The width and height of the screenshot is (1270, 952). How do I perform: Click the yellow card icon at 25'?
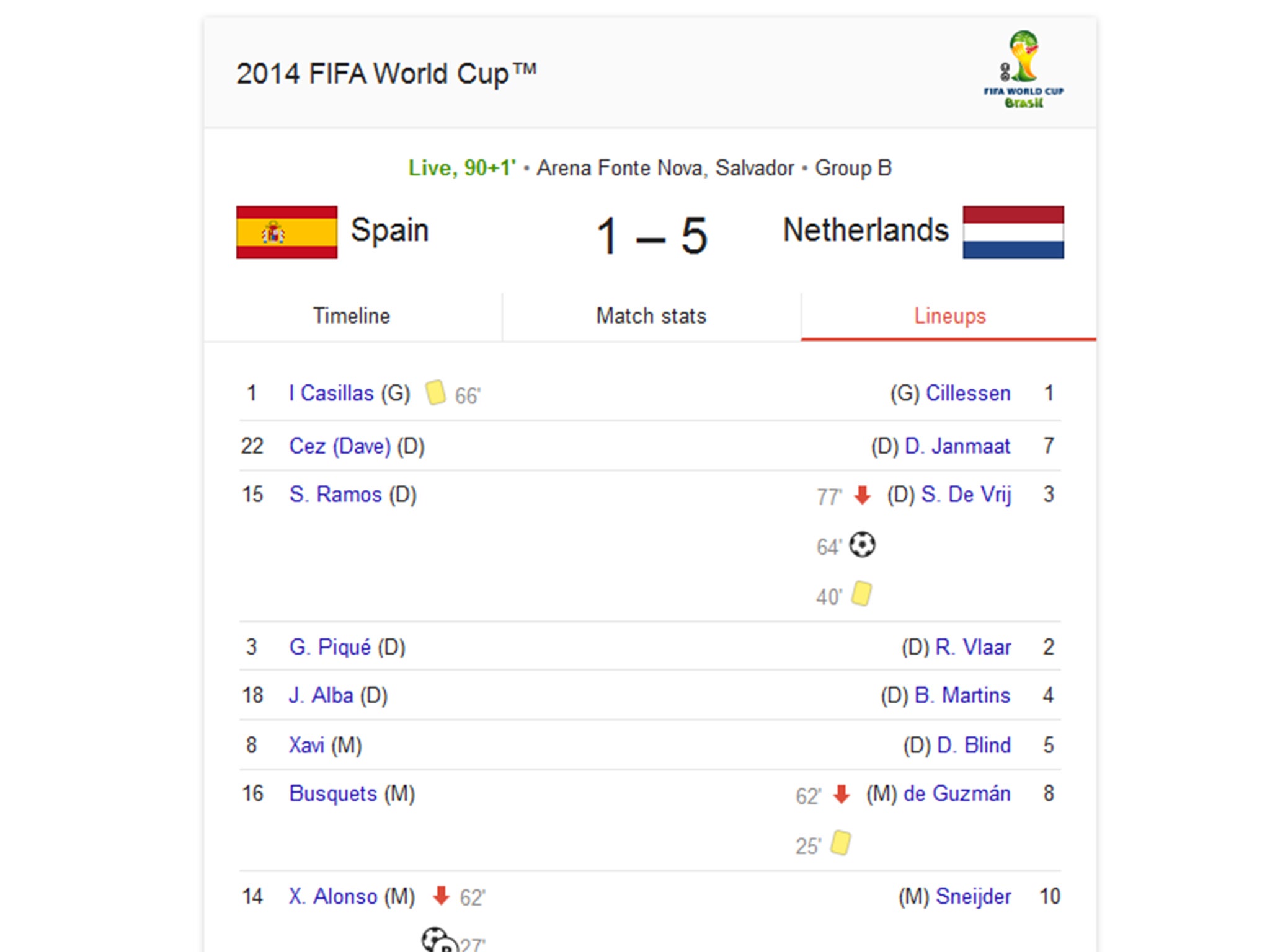(841, 843)
